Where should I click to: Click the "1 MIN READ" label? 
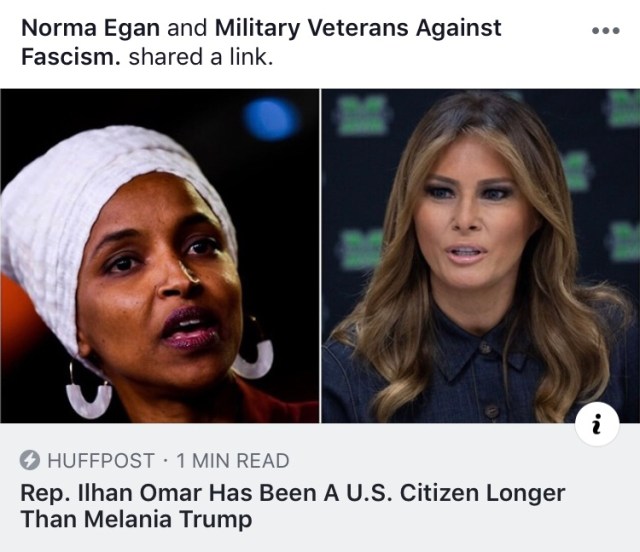point(233,461)
